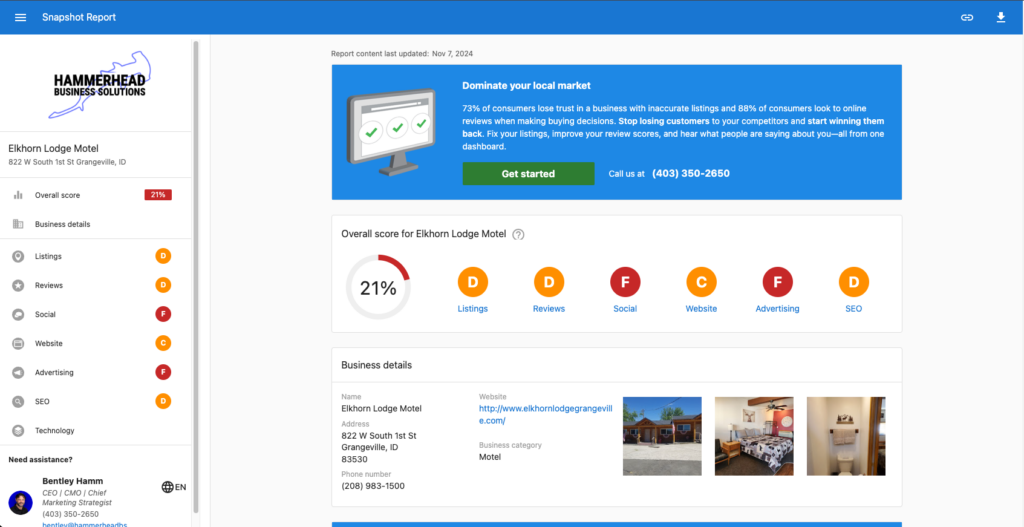The image size is (1024, 527).
Task: Click the Reviews D circle in score card
Action: 549,282
